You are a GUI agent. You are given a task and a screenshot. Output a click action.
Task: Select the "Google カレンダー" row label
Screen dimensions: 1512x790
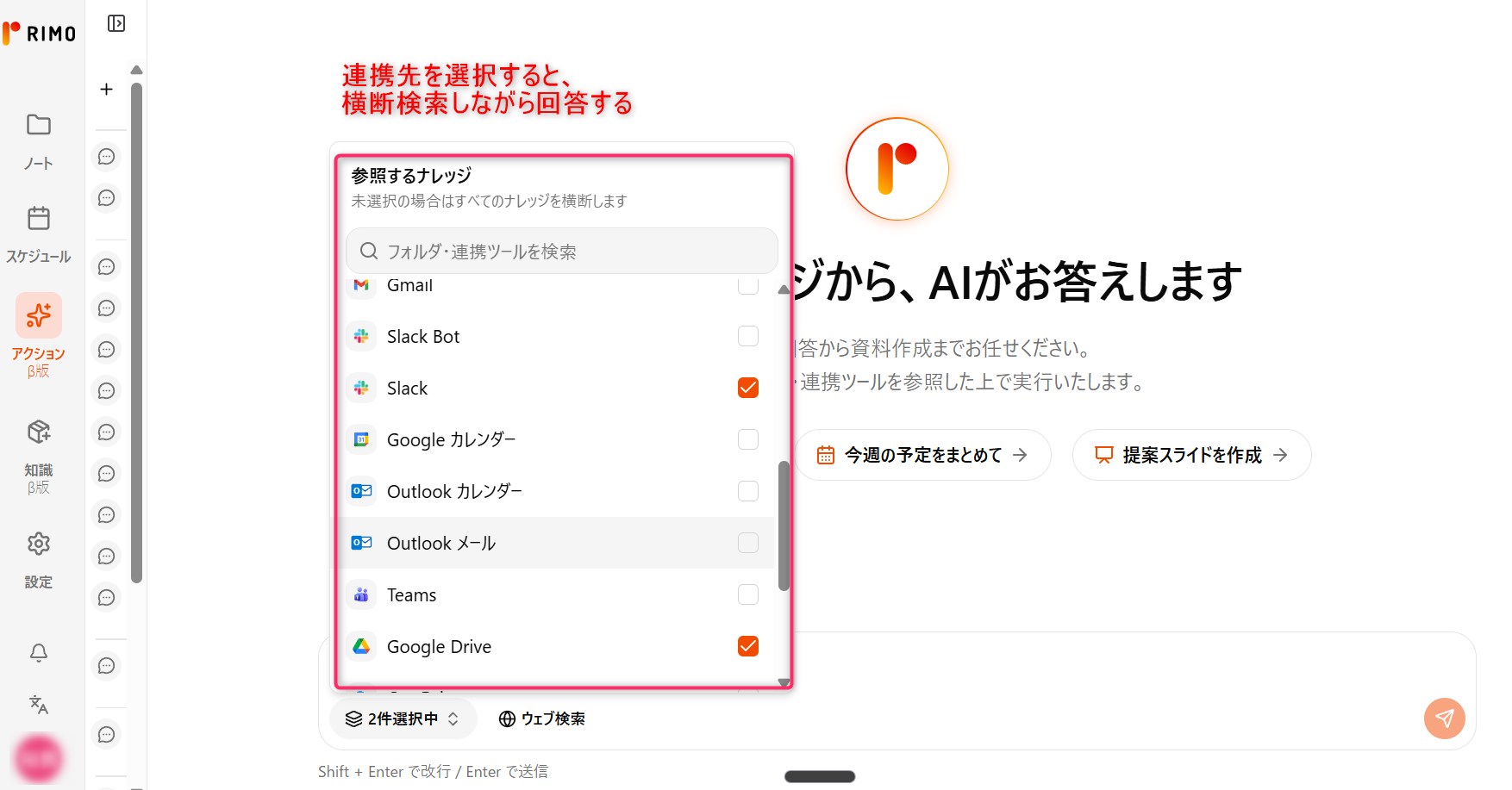(x=452, y=439)
